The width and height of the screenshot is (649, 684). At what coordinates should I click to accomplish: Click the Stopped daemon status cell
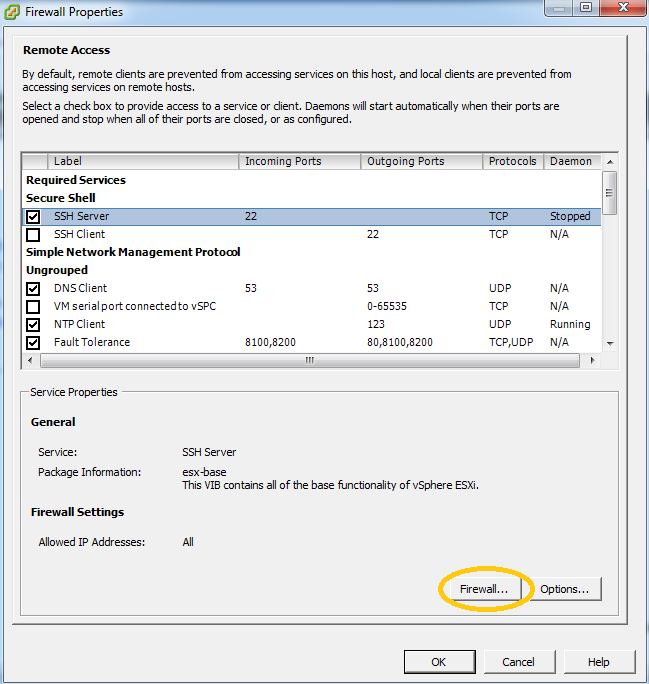click(570, 216)
